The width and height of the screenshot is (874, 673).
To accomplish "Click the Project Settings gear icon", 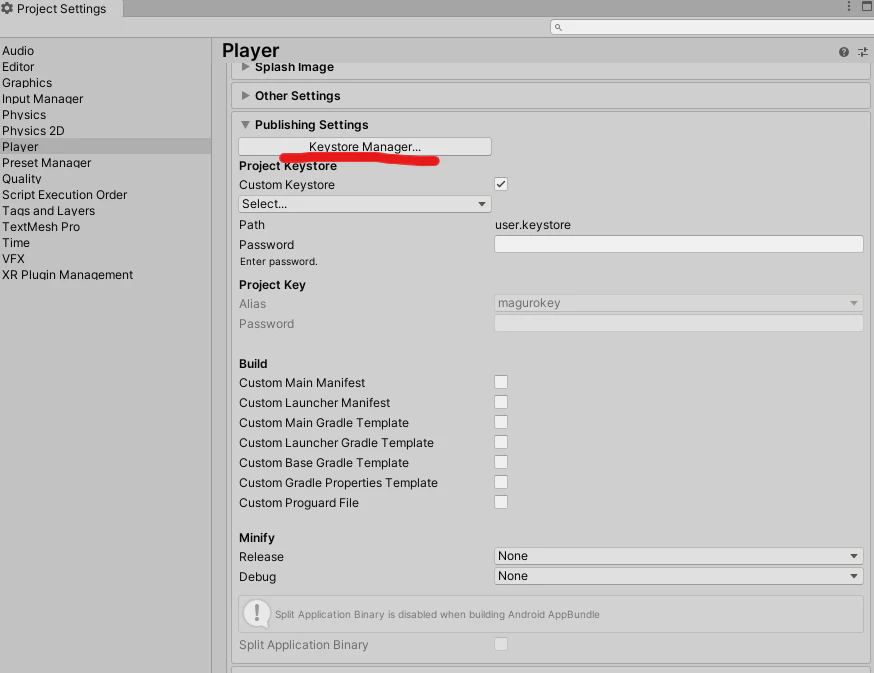I will tap(7, 8).
